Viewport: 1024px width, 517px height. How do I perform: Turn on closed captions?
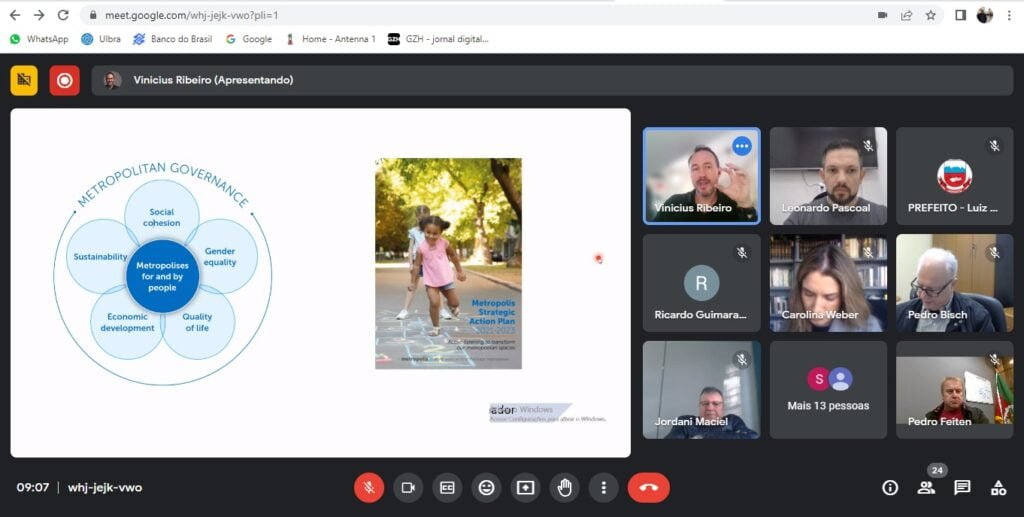pos(447,487)
